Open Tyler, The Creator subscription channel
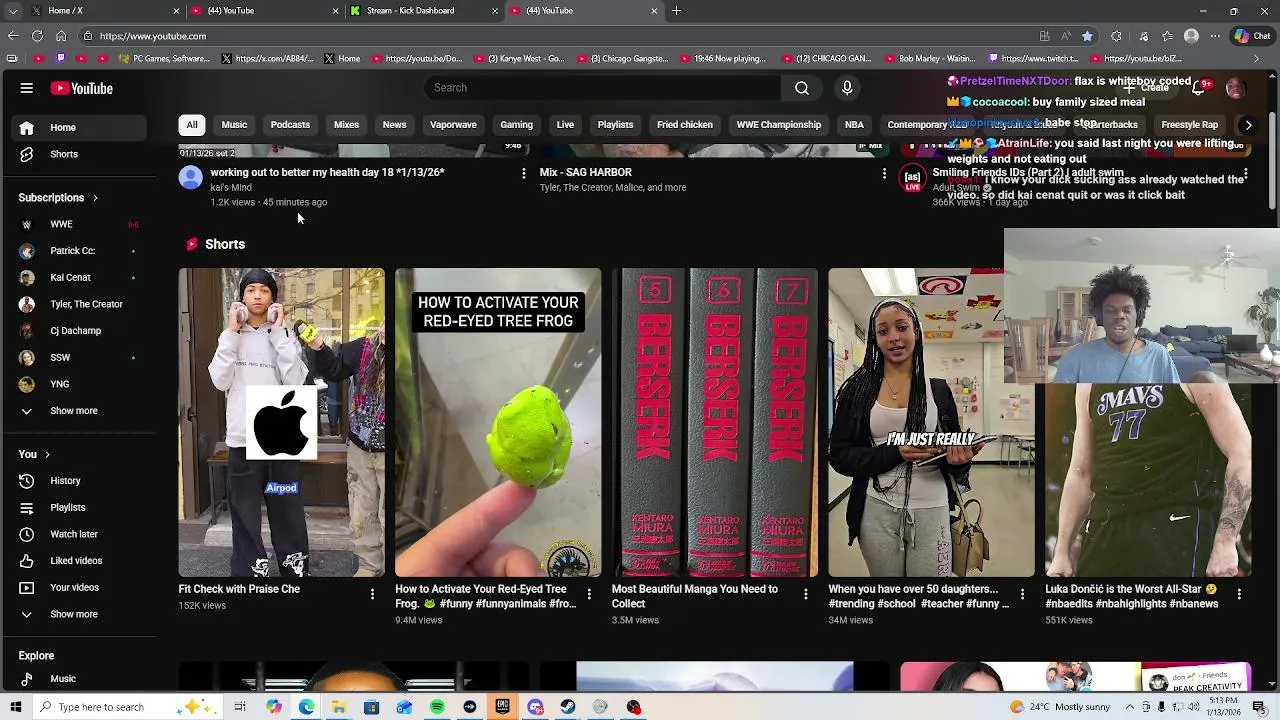Image resolution: width=1280 pixels, height=720 pixels. tap(78, 304)
